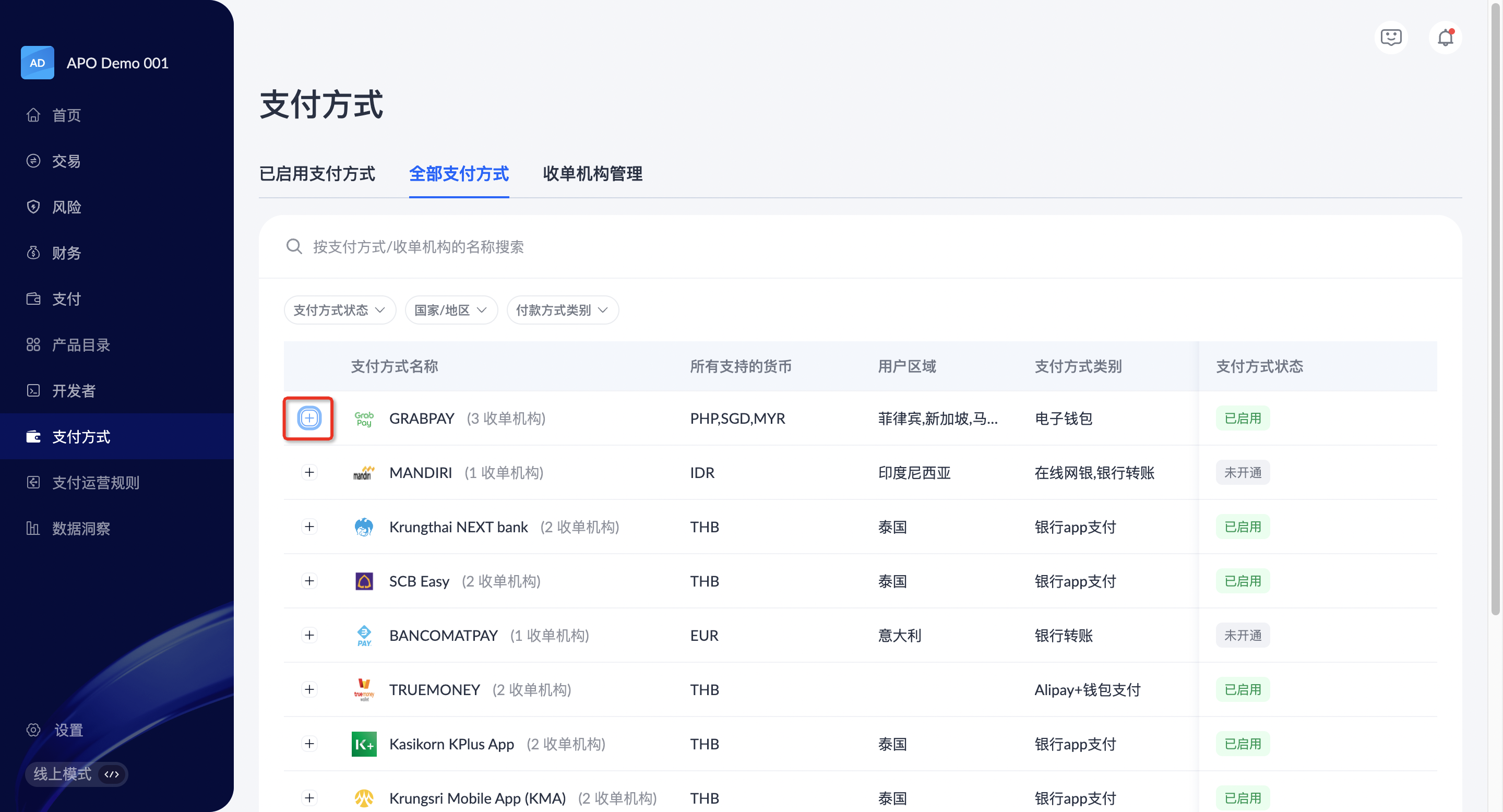This screenshot has width=1503, height=812.
Task: Open the feedback chat icon
Action: (1391, 38)
